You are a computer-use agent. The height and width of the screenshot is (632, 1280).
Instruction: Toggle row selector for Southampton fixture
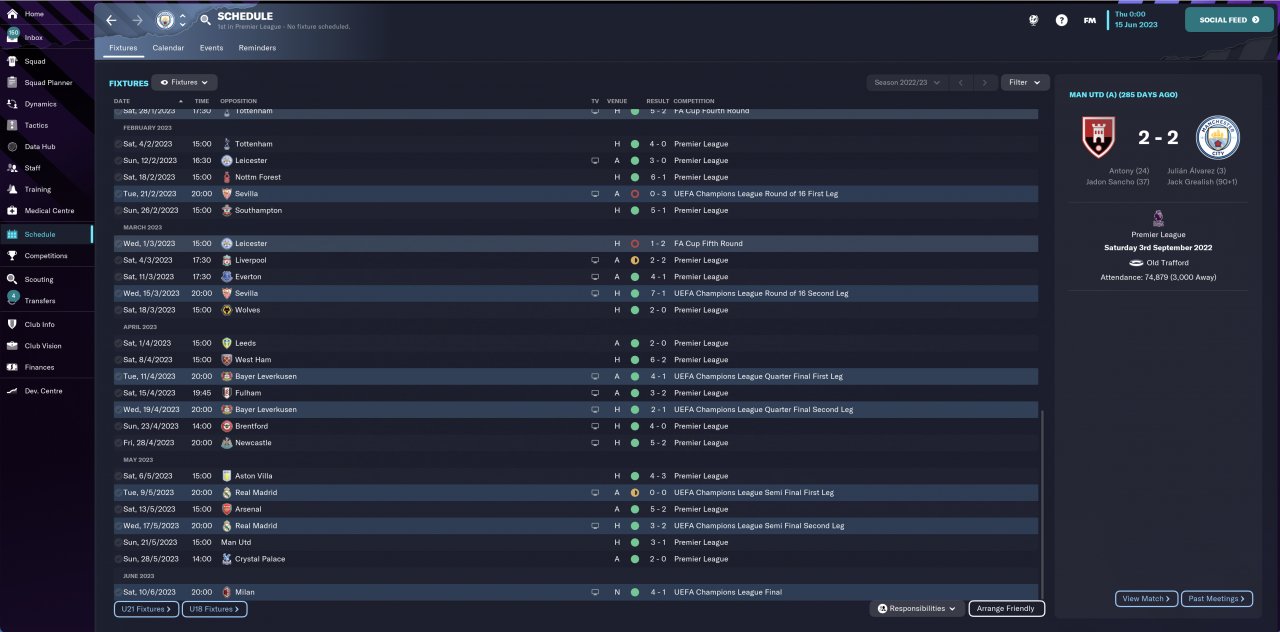click(x=118, y=210)
